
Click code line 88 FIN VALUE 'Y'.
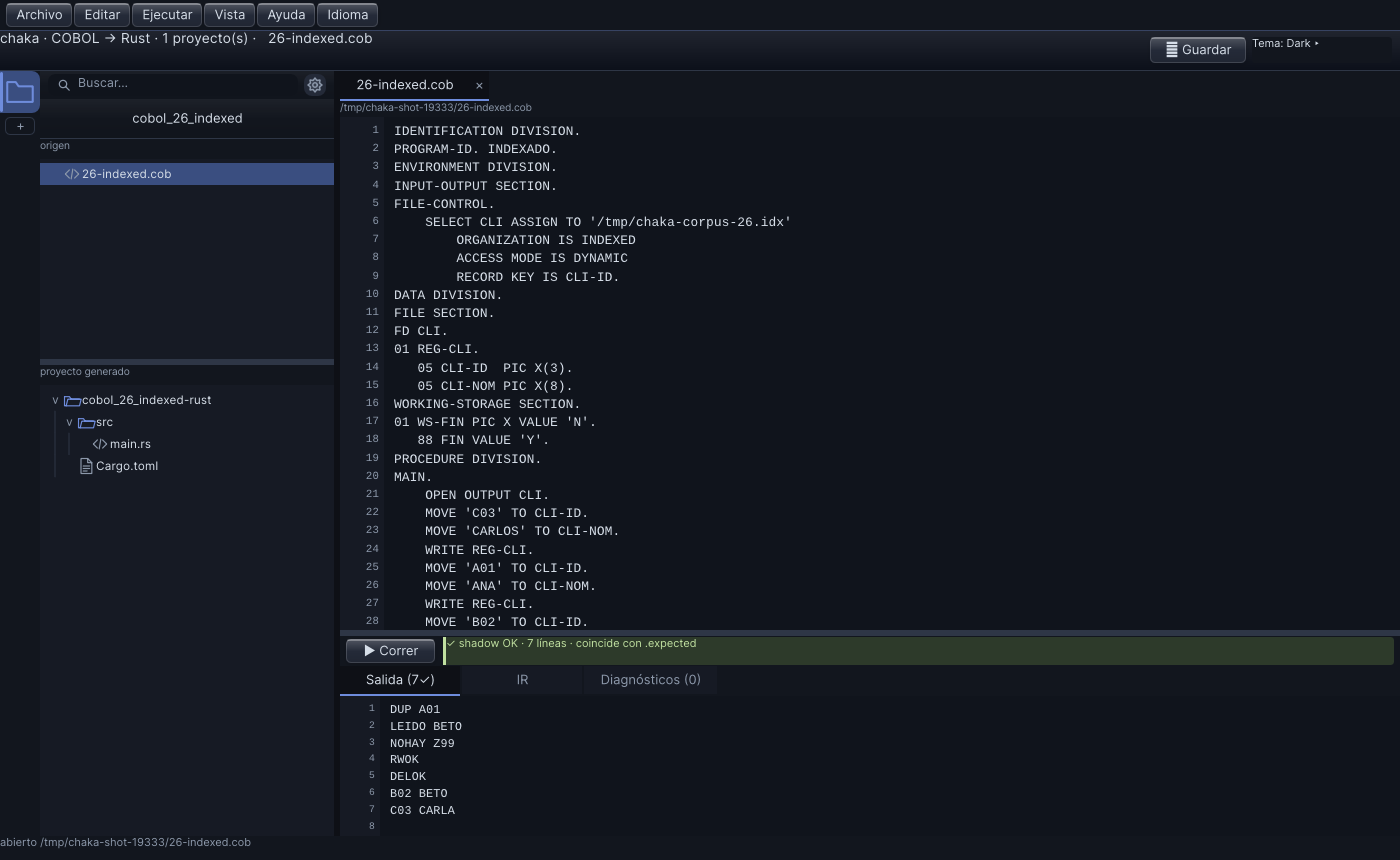[x=483, y=440]
